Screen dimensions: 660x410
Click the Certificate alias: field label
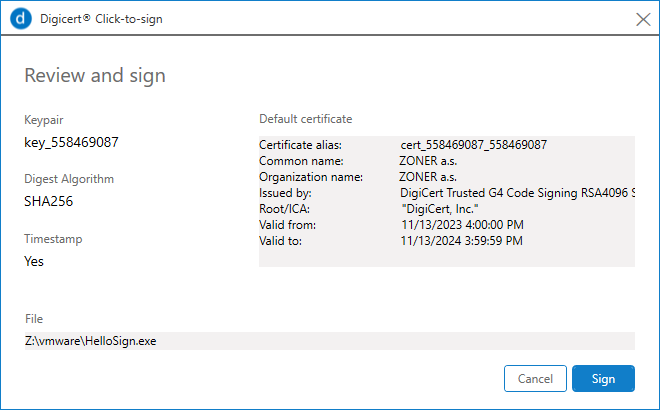301,145
